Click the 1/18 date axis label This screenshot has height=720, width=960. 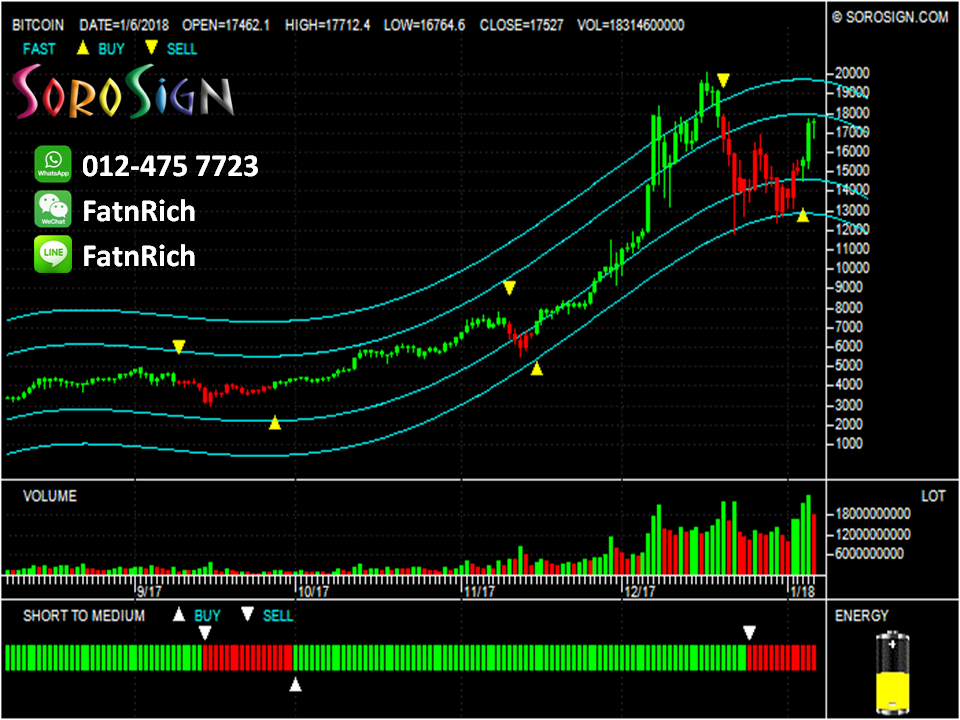click(803, 591)
